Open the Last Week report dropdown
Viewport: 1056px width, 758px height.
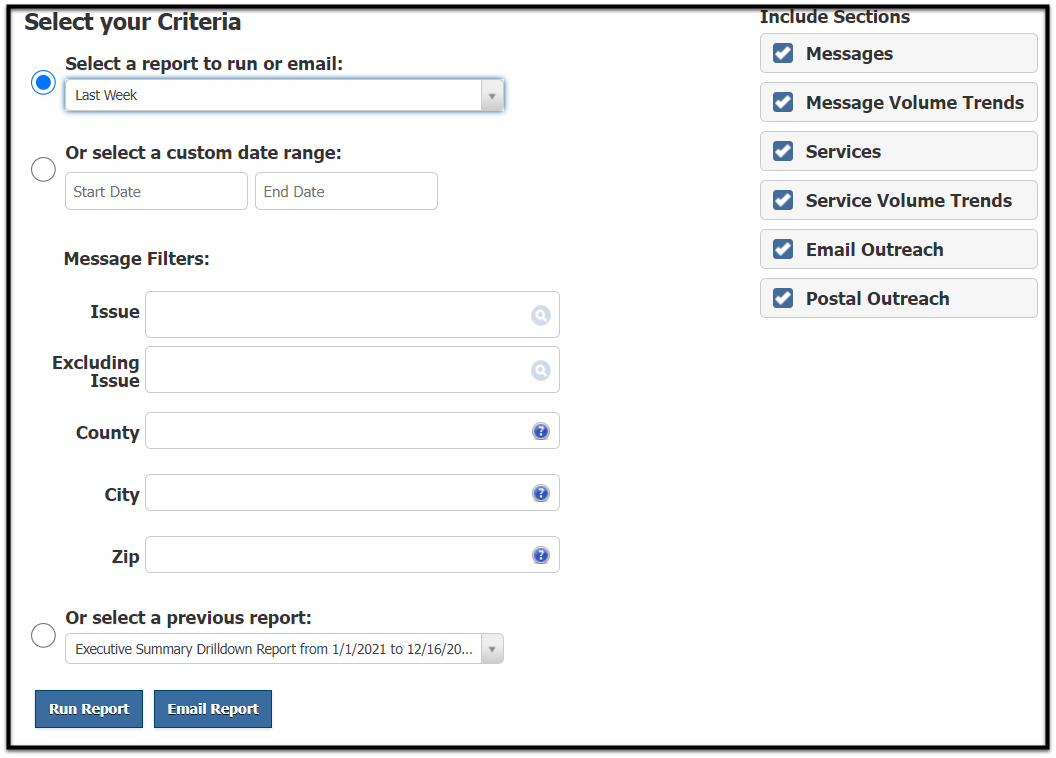pyautogui.click(x=284, y=95)
